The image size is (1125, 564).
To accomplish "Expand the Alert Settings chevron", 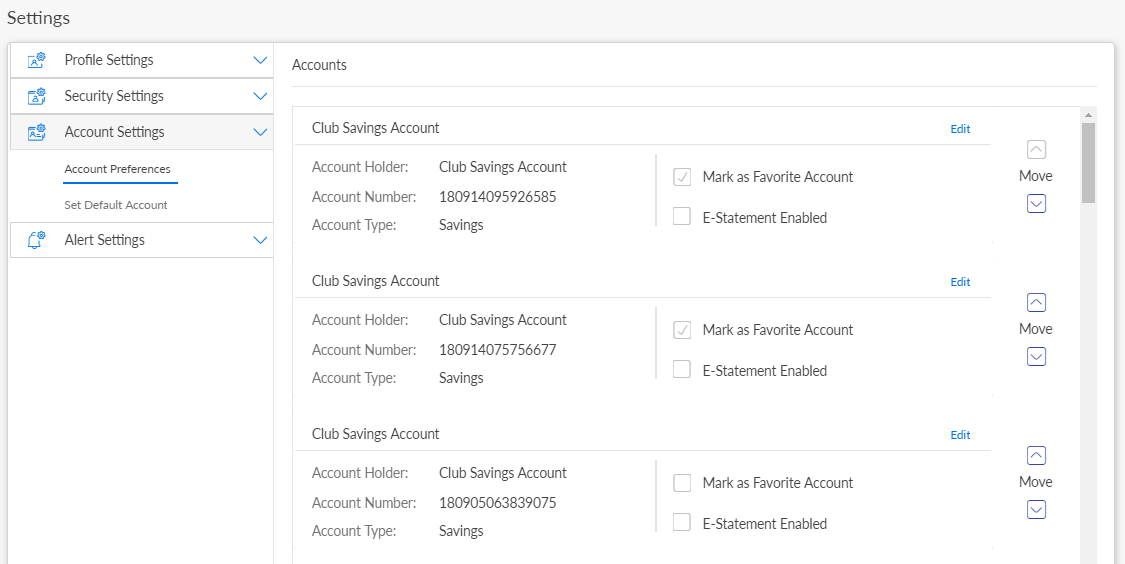I will pos(260,240).
